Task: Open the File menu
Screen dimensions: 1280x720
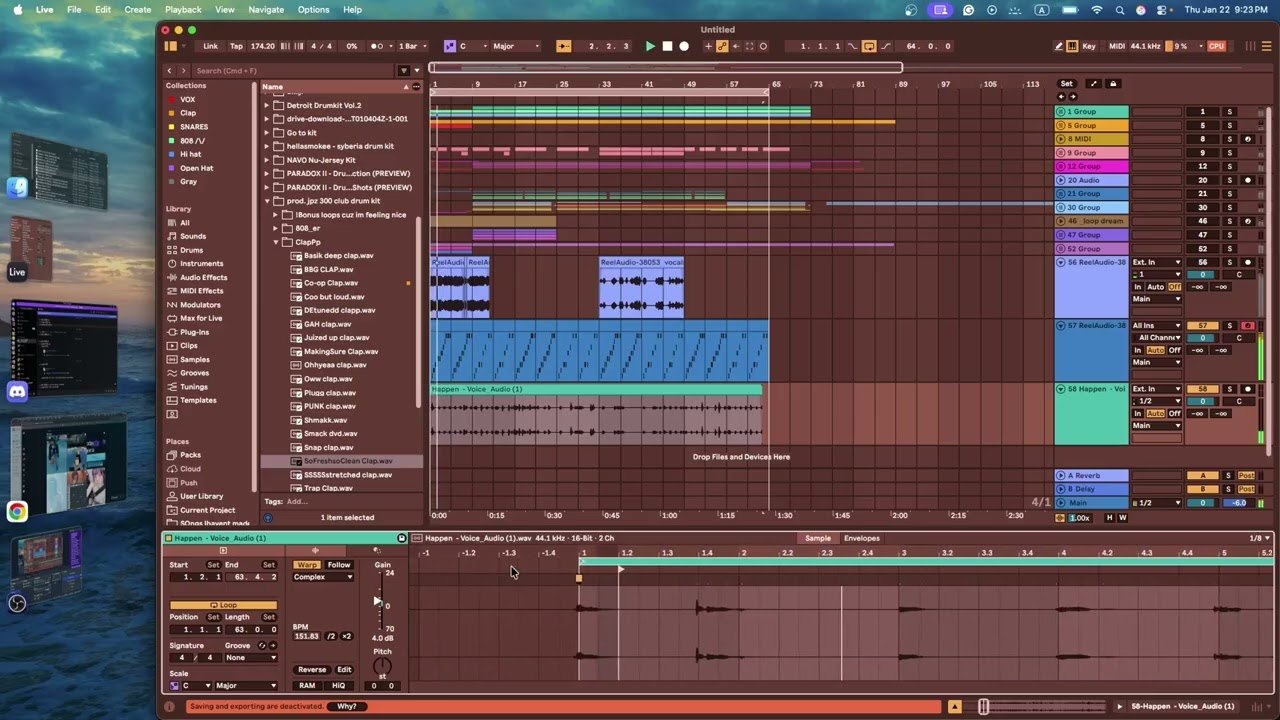Action: coord(74,10)
